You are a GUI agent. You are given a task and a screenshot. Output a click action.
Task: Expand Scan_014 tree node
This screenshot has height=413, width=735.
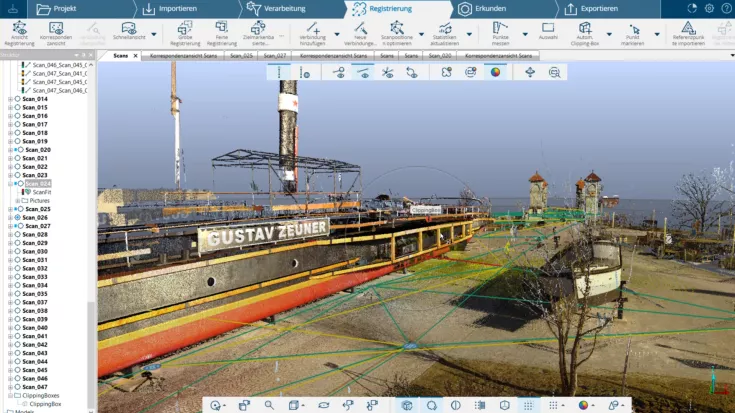[10, 99]
